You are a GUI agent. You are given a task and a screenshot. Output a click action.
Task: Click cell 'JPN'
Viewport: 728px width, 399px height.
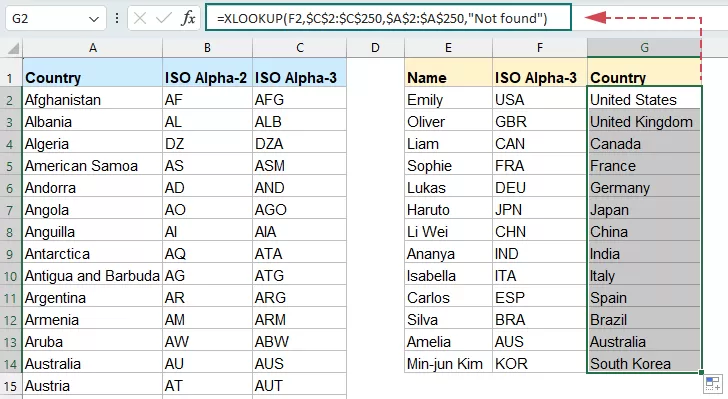coord(540,209)
